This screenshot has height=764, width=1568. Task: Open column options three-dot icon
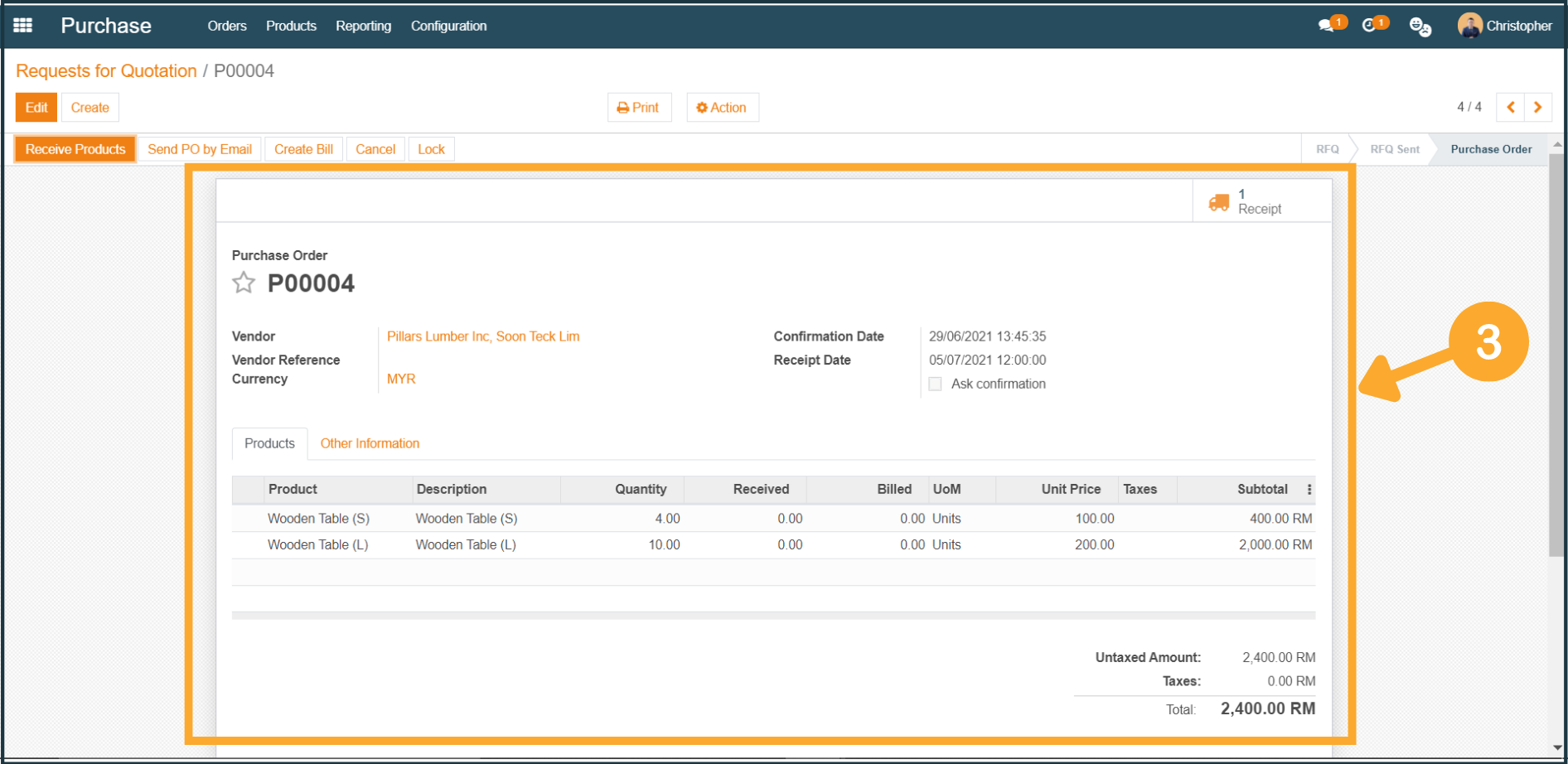1309,490
